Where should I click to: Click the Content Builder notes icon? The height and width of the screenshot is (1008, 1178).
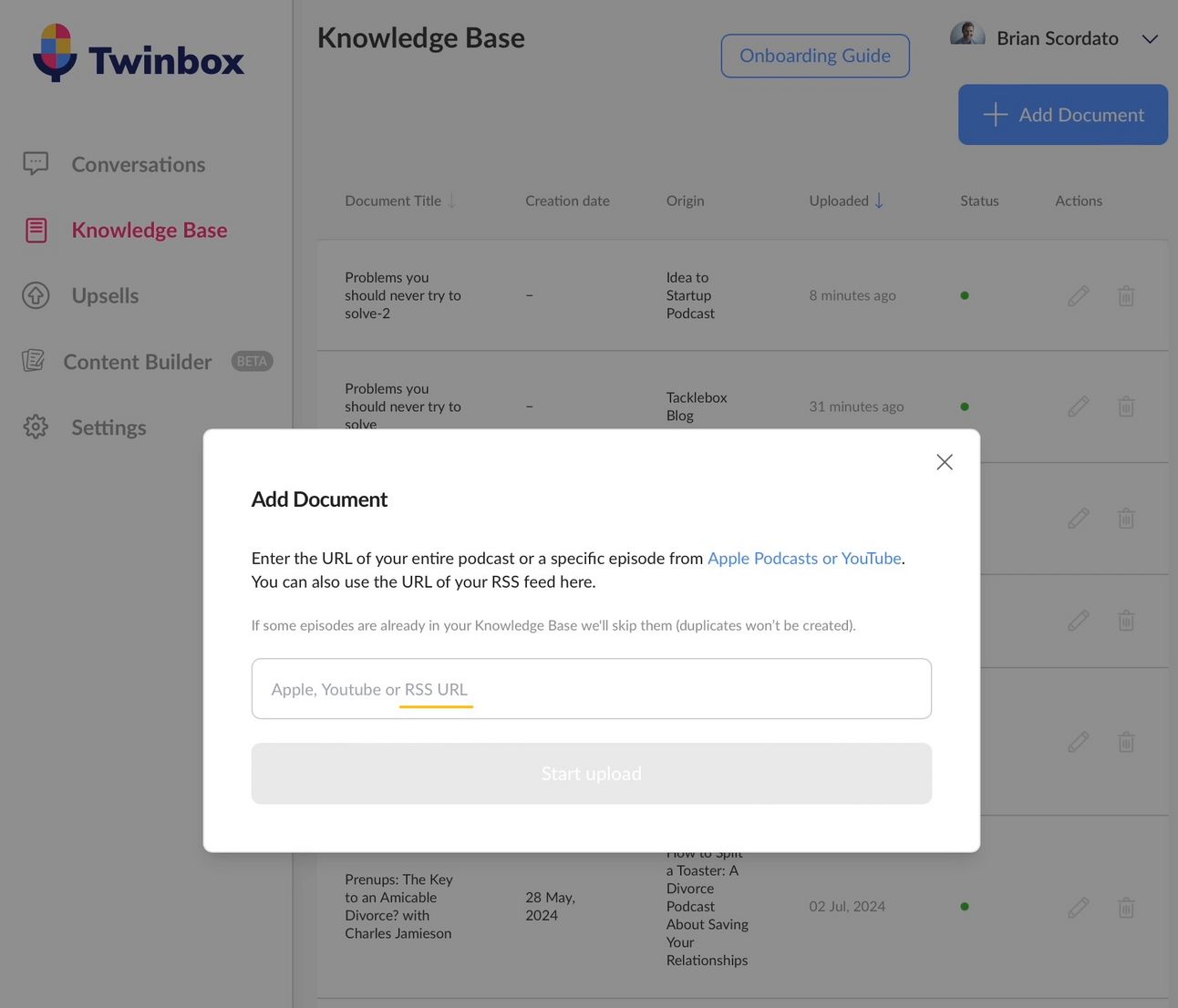pos(34,361)
